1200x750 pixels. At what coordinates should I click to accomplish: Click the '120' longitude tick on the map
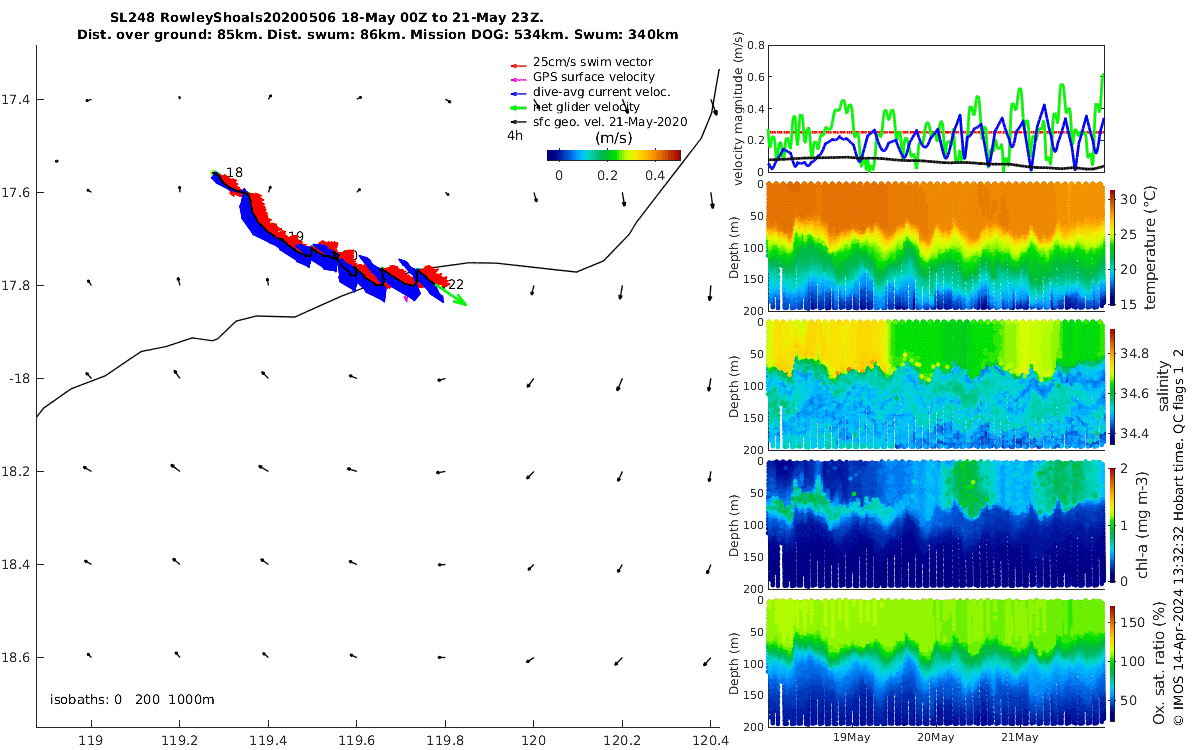point(533,741)
